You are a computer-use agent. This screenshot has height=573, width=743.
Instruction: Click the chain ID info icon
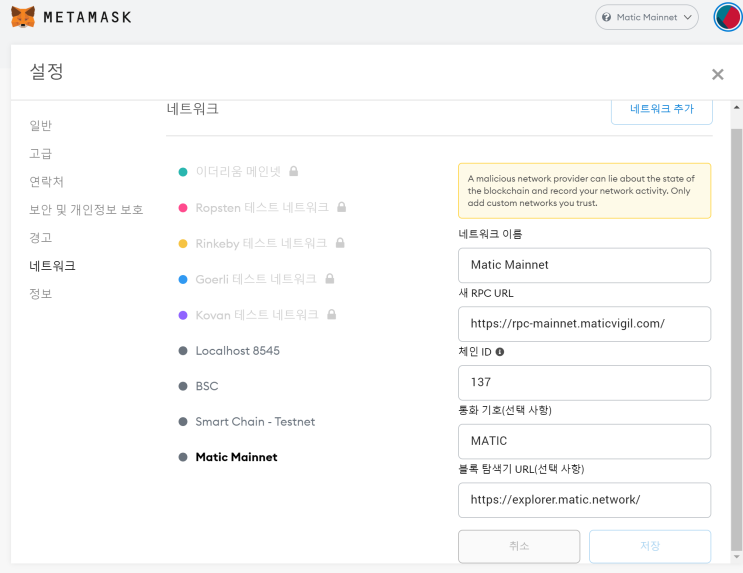499,352
